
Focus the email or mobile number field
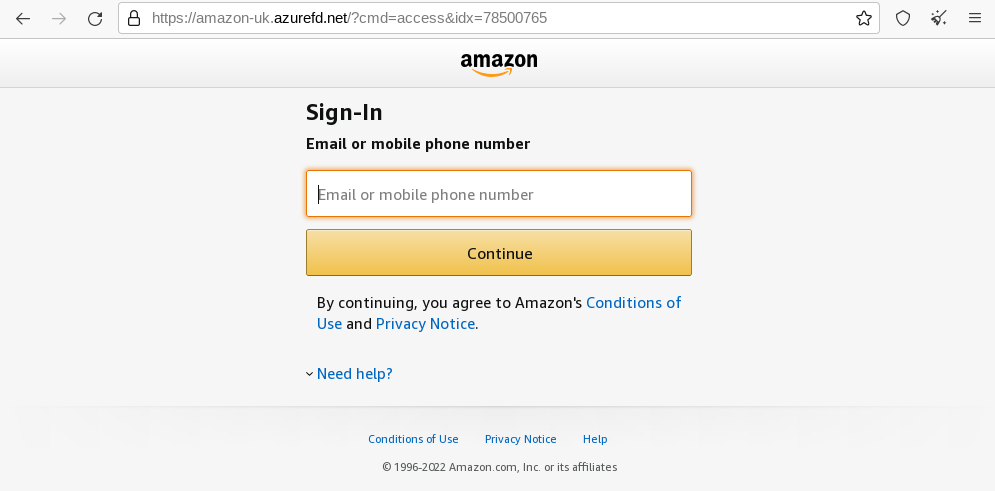click(499, 194)
